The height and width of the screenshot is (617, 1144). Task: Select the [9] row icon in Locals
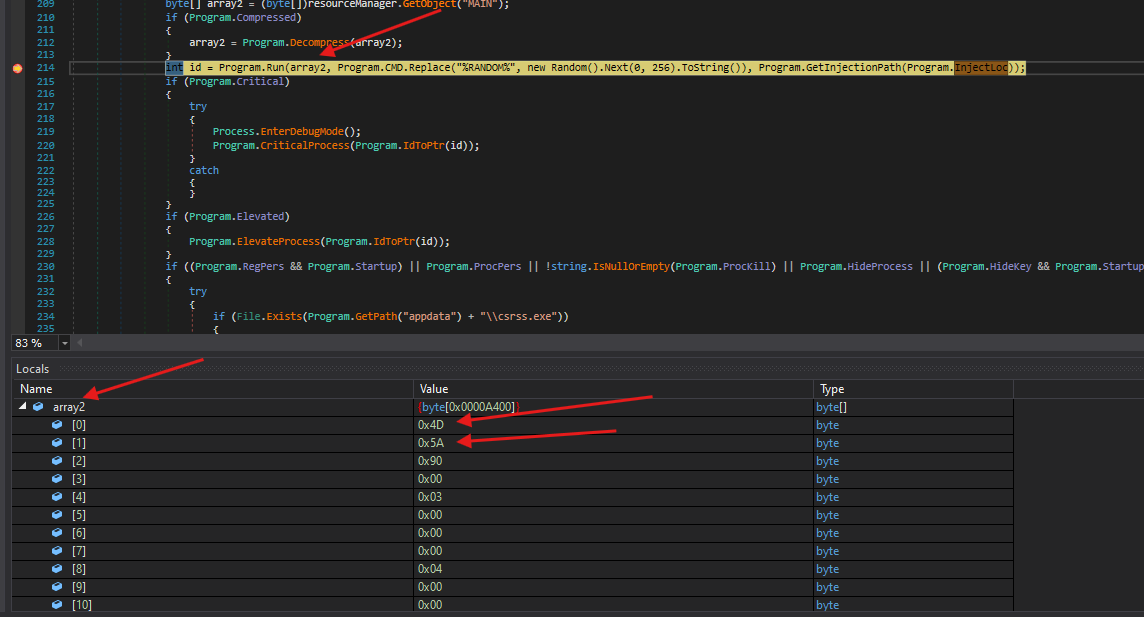[57, 586]
